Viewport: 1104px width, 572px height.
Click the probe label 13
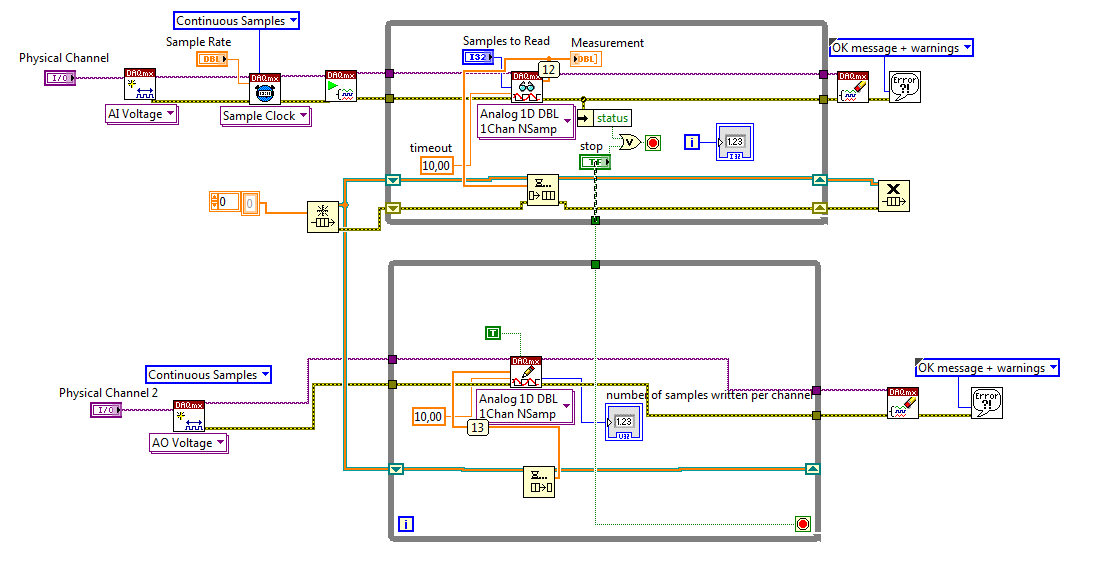point(477,427)
